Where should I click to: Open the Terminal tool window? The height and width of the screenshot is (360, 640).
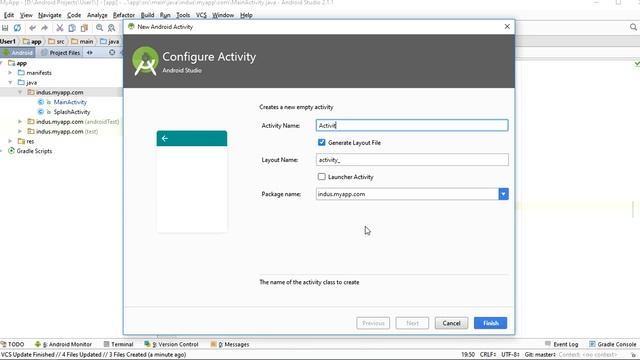[118, 344]
